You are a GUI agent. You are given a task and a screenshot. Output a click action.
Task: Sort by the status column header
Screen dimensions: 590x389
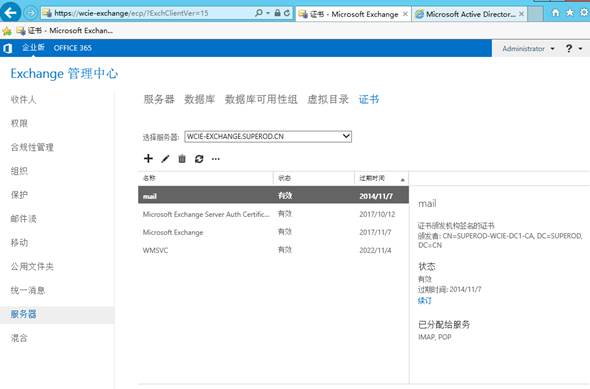[314, 178]
